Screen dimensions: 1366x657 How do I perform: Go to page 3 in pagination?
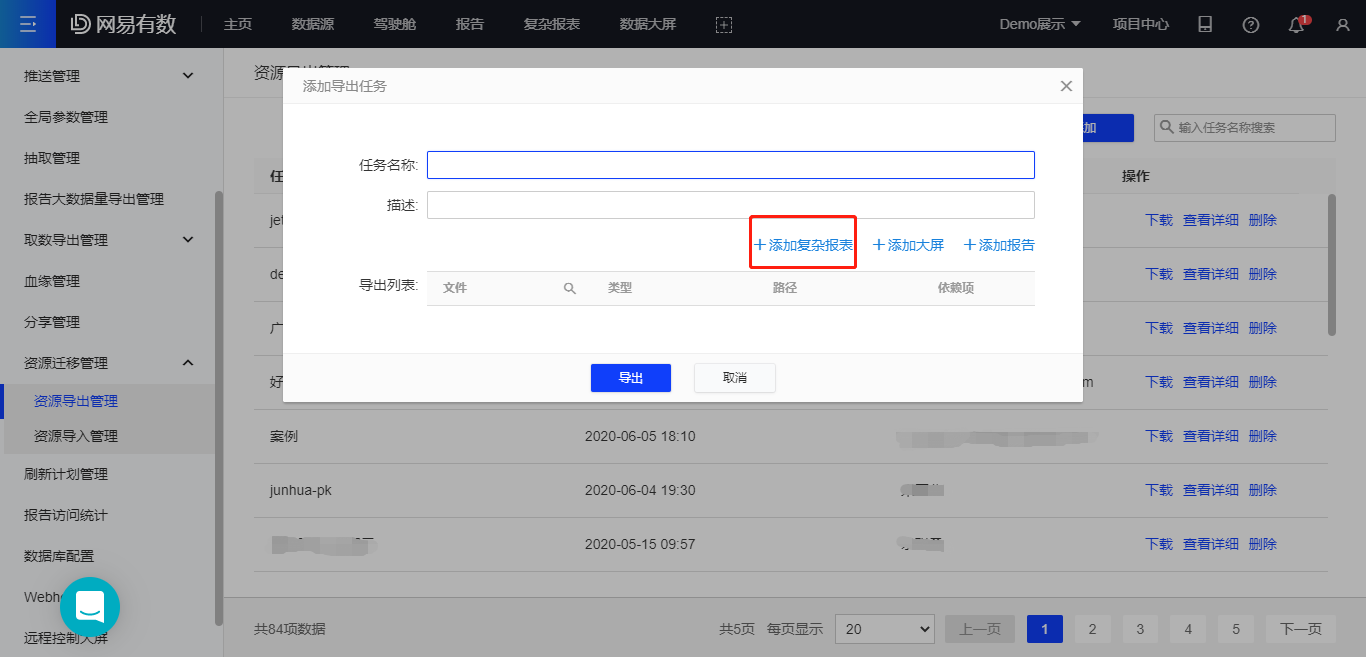(1140, 629)
